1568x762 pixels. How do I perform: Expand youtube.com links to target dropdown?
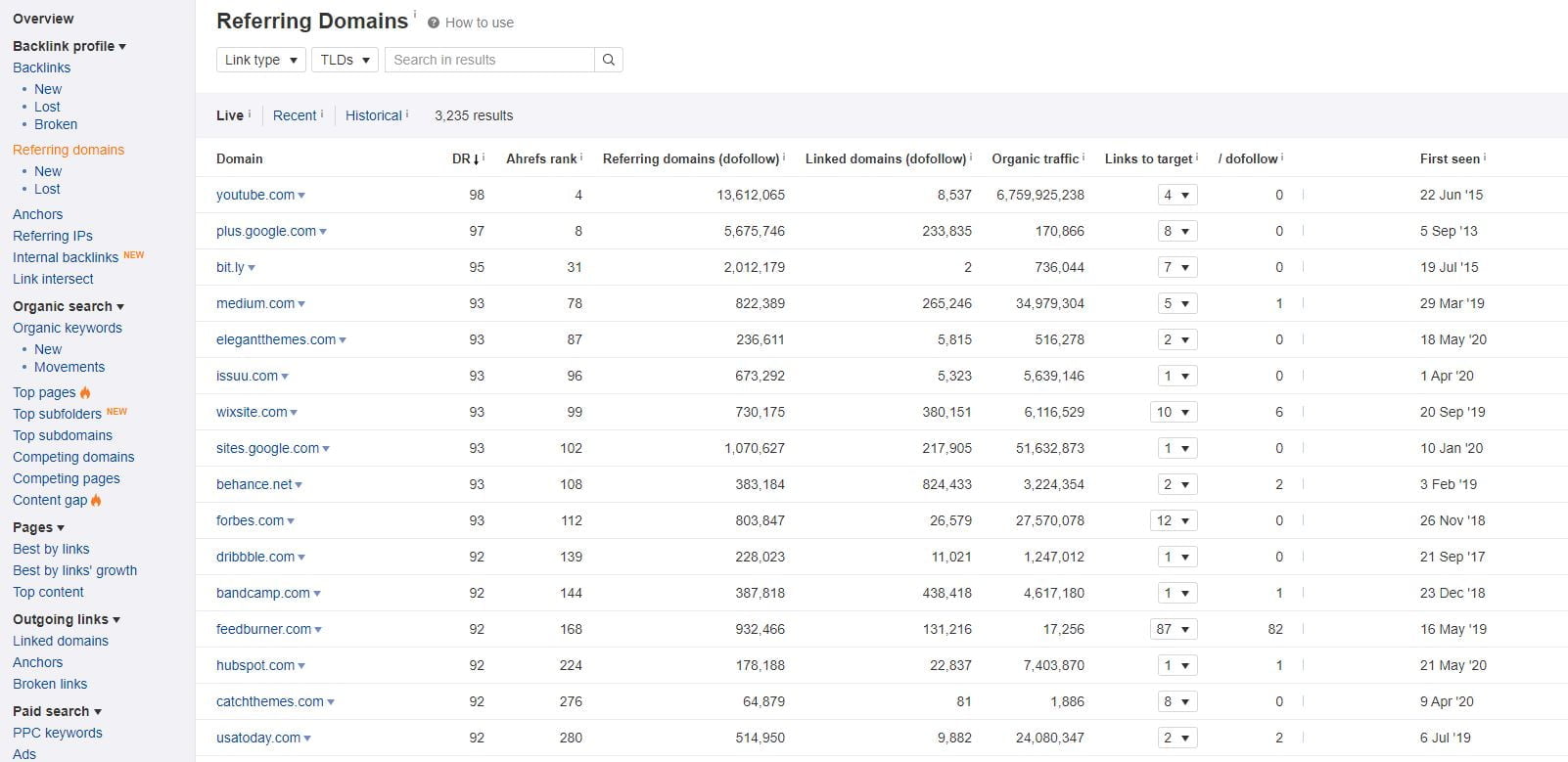(1177, 195)
